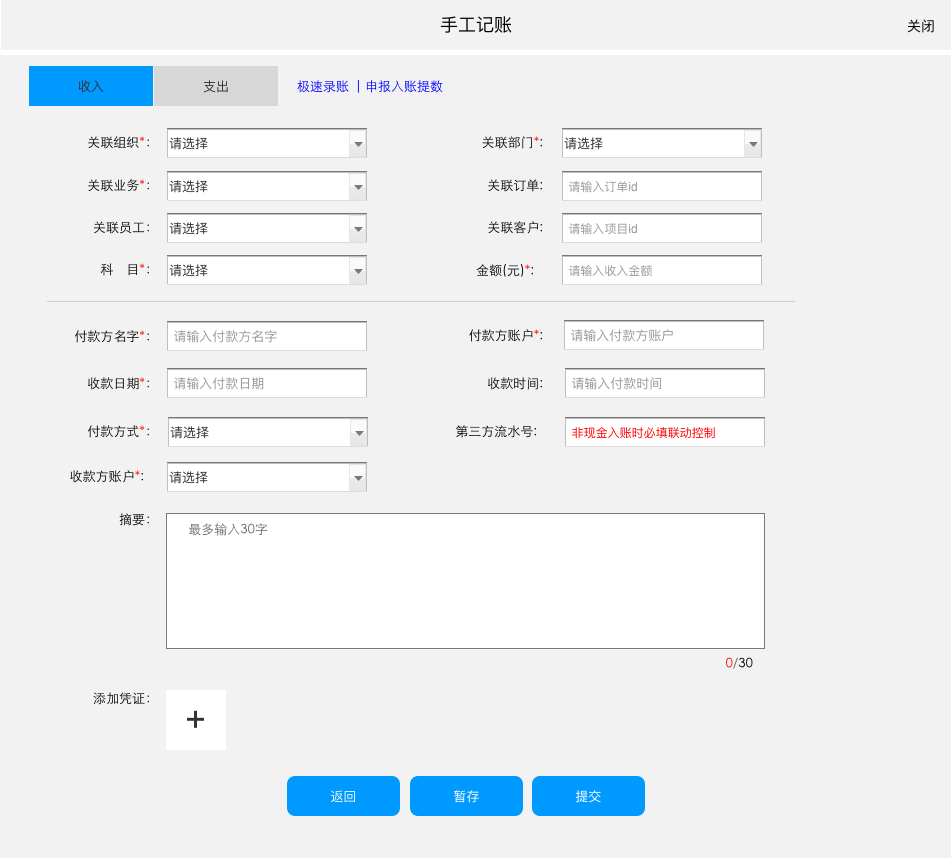951x858 pixels.
Task: Click the 返回 return button
Action: tap(343, 796)
